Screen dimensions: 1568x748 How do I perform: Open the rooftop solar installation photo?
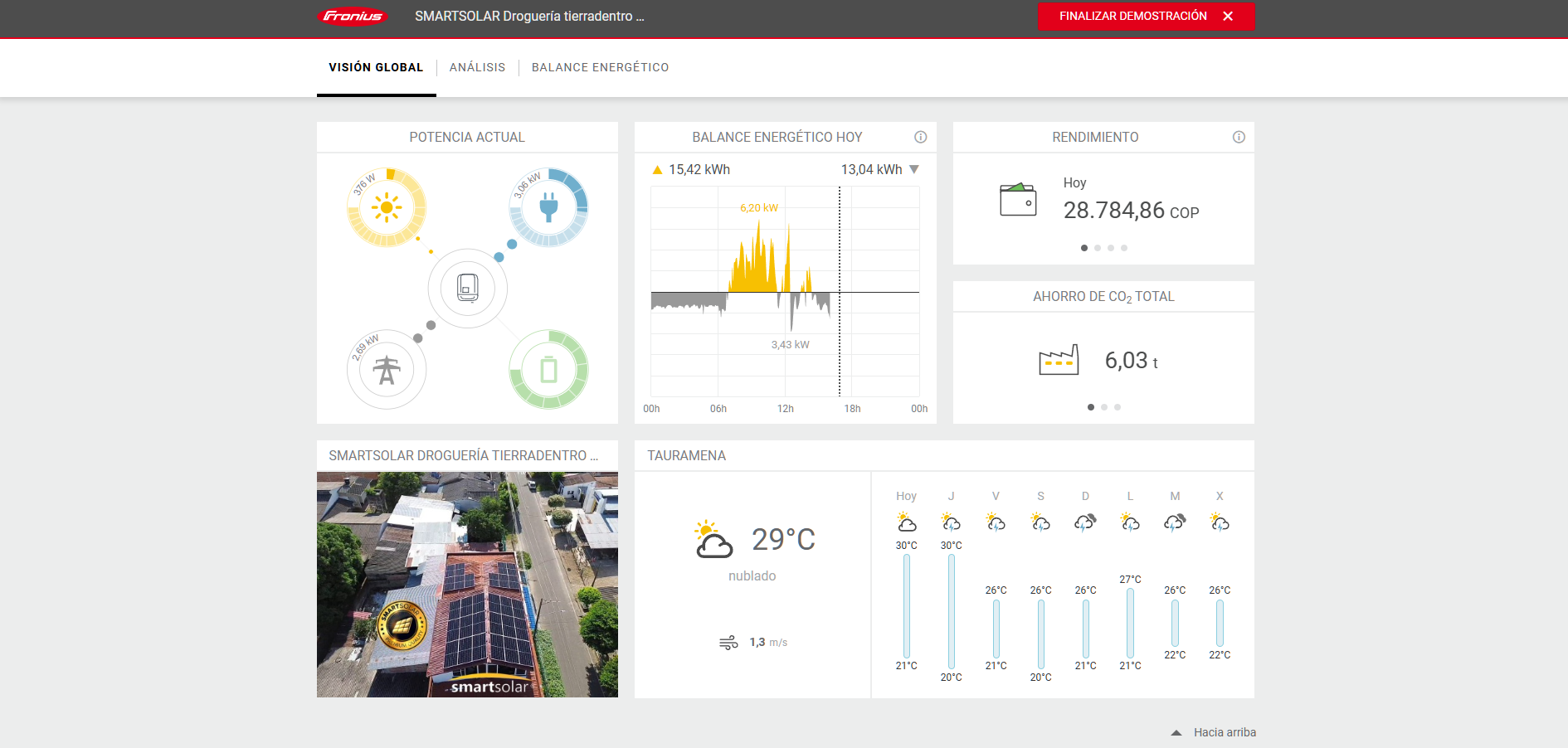467,585
